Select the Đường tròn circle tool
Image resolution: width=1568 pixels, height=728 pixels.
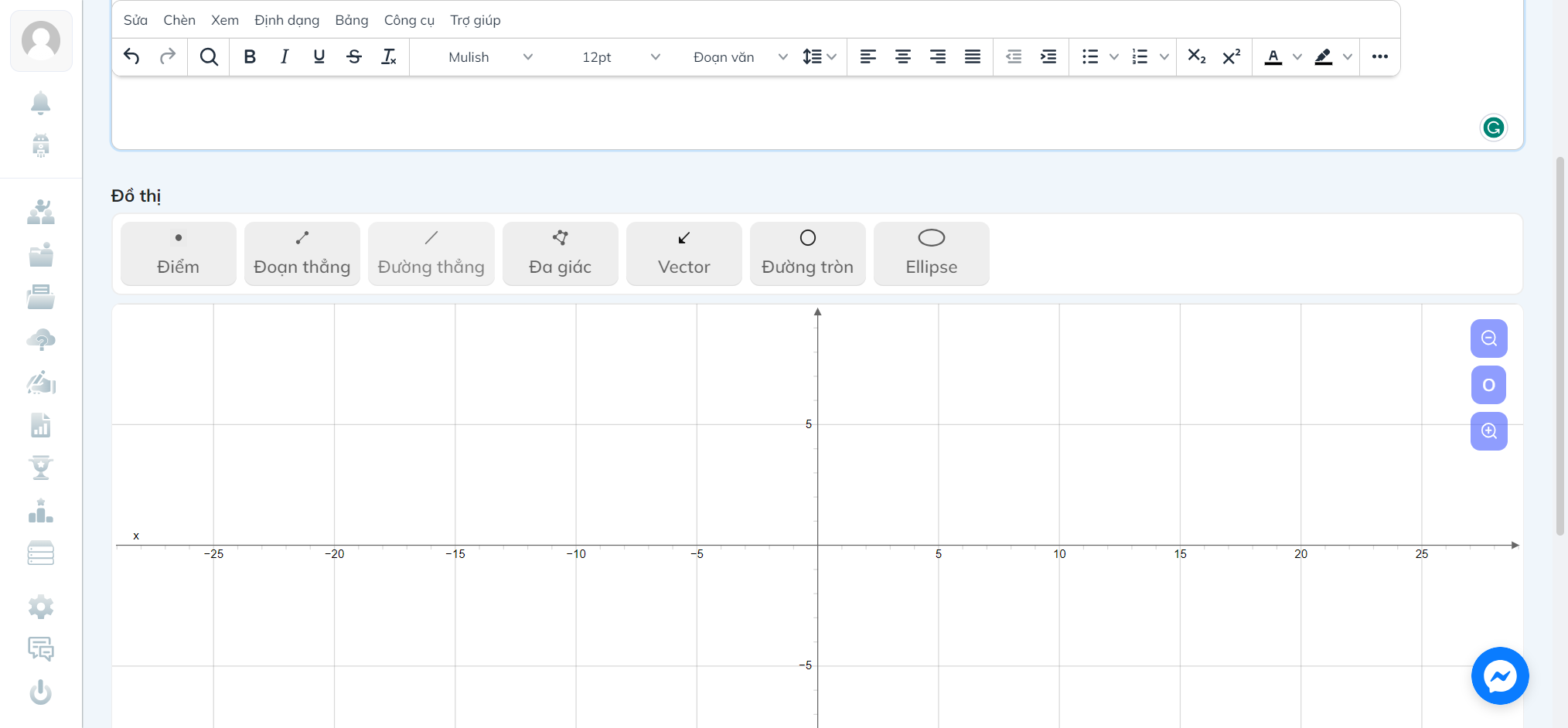point(808,253)
